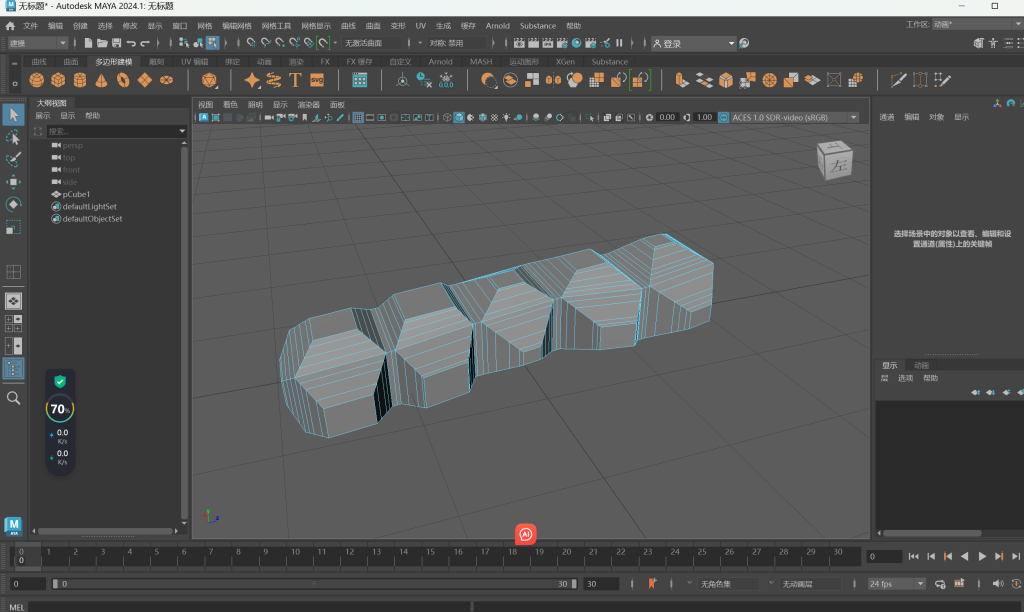Expand the outliner search filter dropdown arrow
Screen dimensions: 1024x612
click(182, 131)
